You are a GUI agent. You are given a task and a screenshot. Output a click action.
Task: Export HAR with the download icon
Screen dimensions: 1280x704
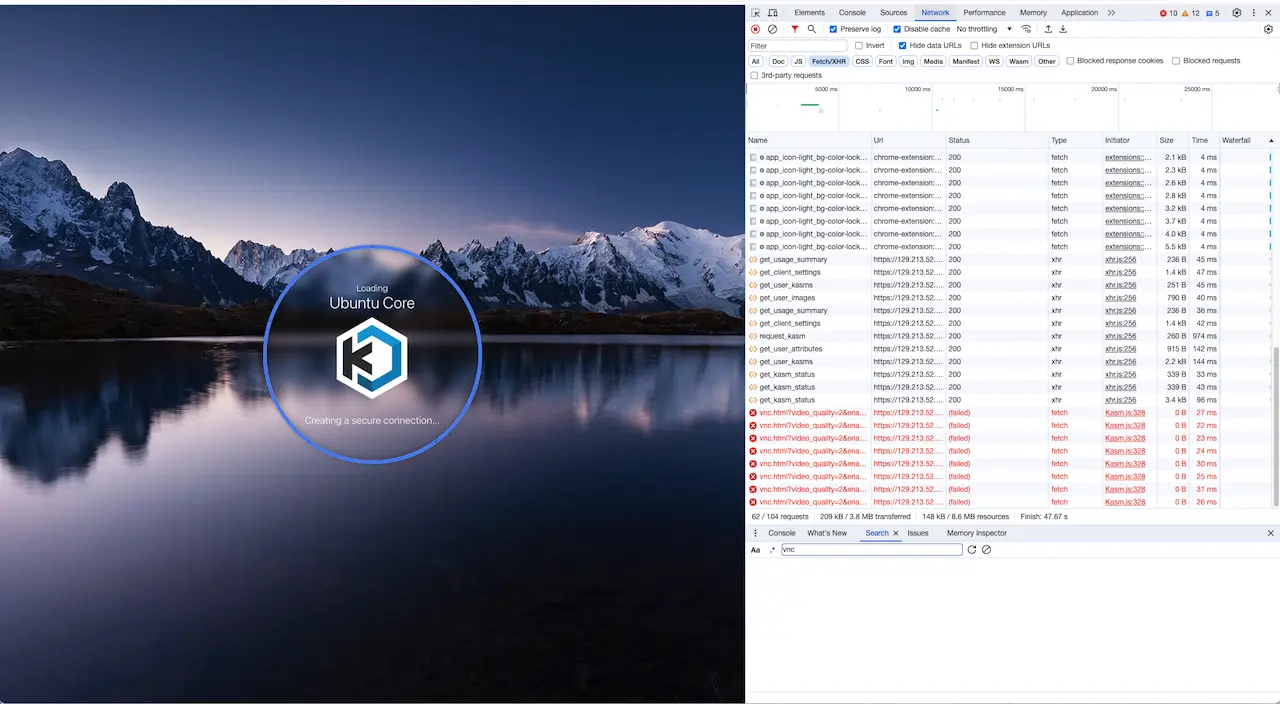(1062, 29)
